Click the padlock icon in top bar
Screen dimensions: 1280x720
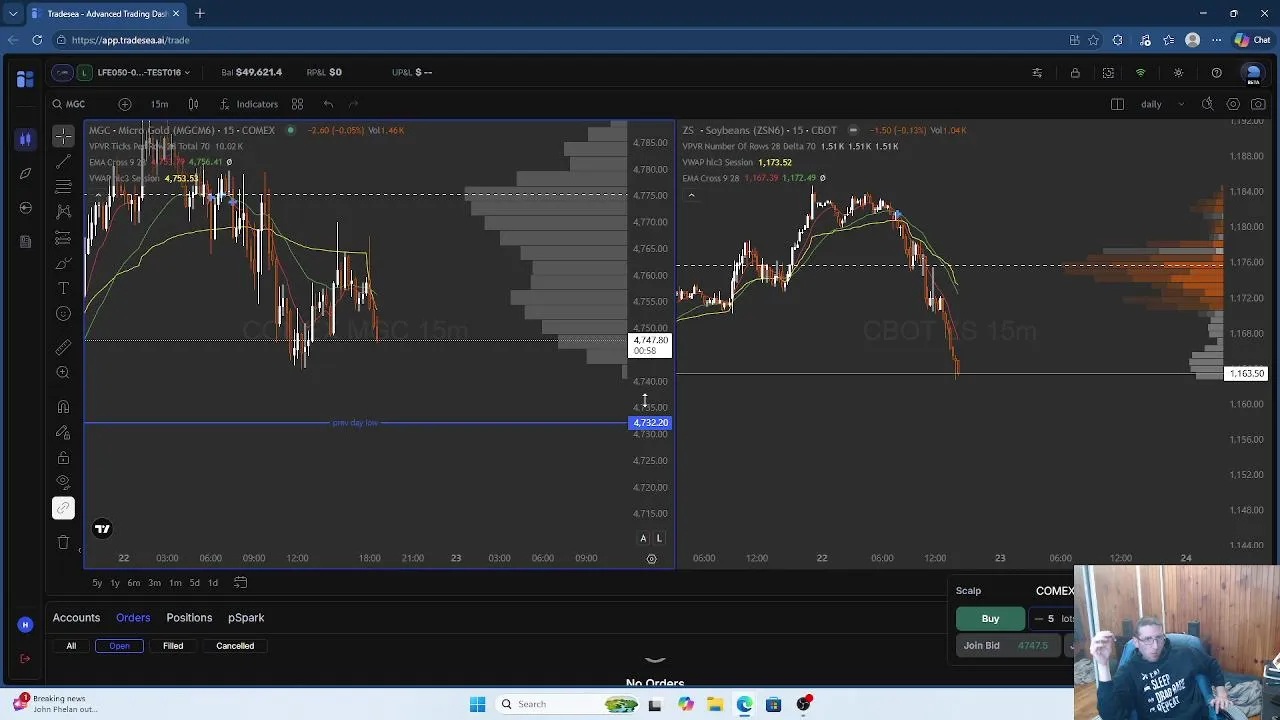click(1075, 73)
